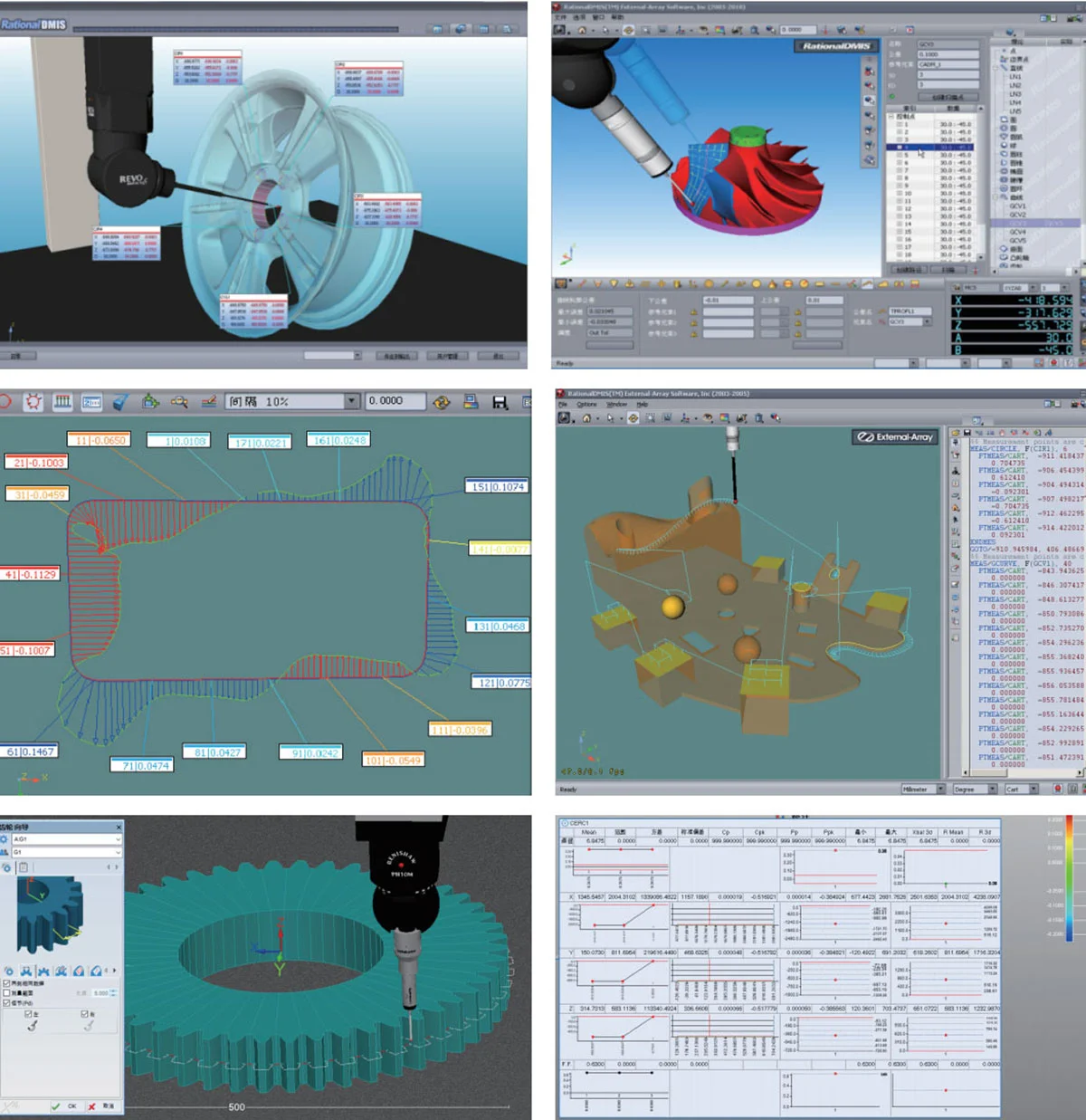Click the magnifier zoom icon in deviation toolbar
This screenshot has height=1120, width=1086.
[x=179, y=401]
